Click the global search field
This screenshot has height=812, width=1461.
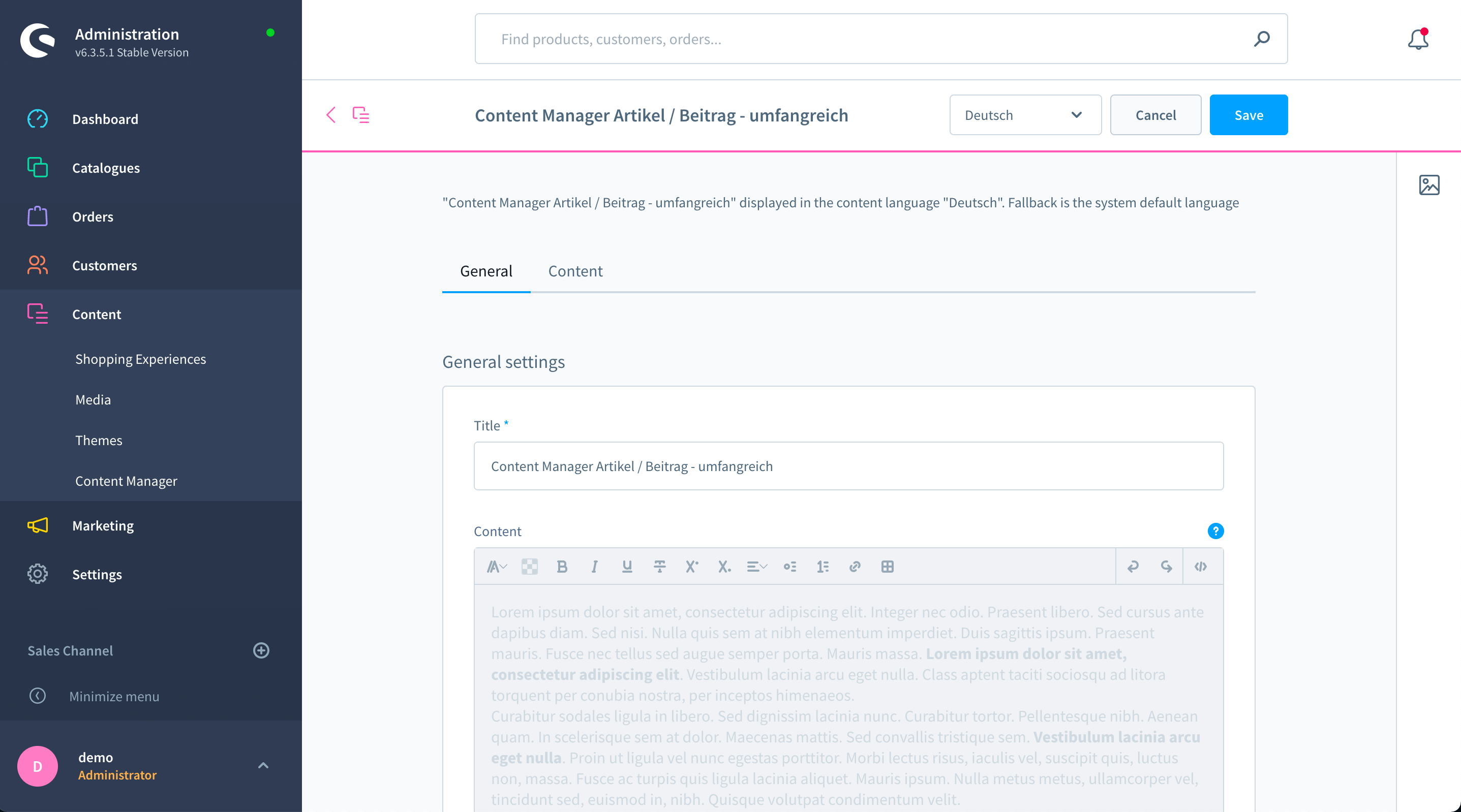881,39
